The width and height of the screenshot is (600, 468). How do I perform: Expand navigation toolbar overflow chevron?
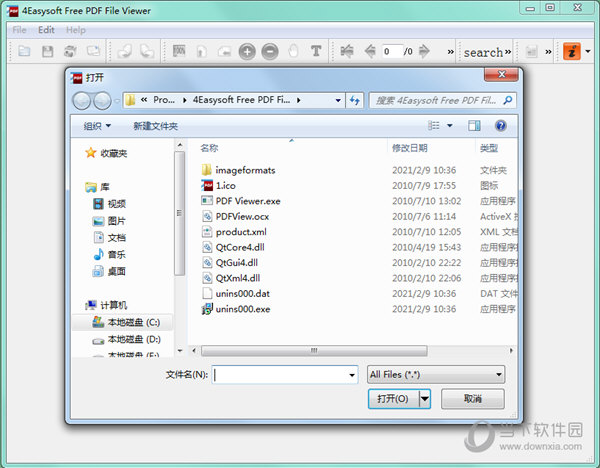click(x=451, y=51)
